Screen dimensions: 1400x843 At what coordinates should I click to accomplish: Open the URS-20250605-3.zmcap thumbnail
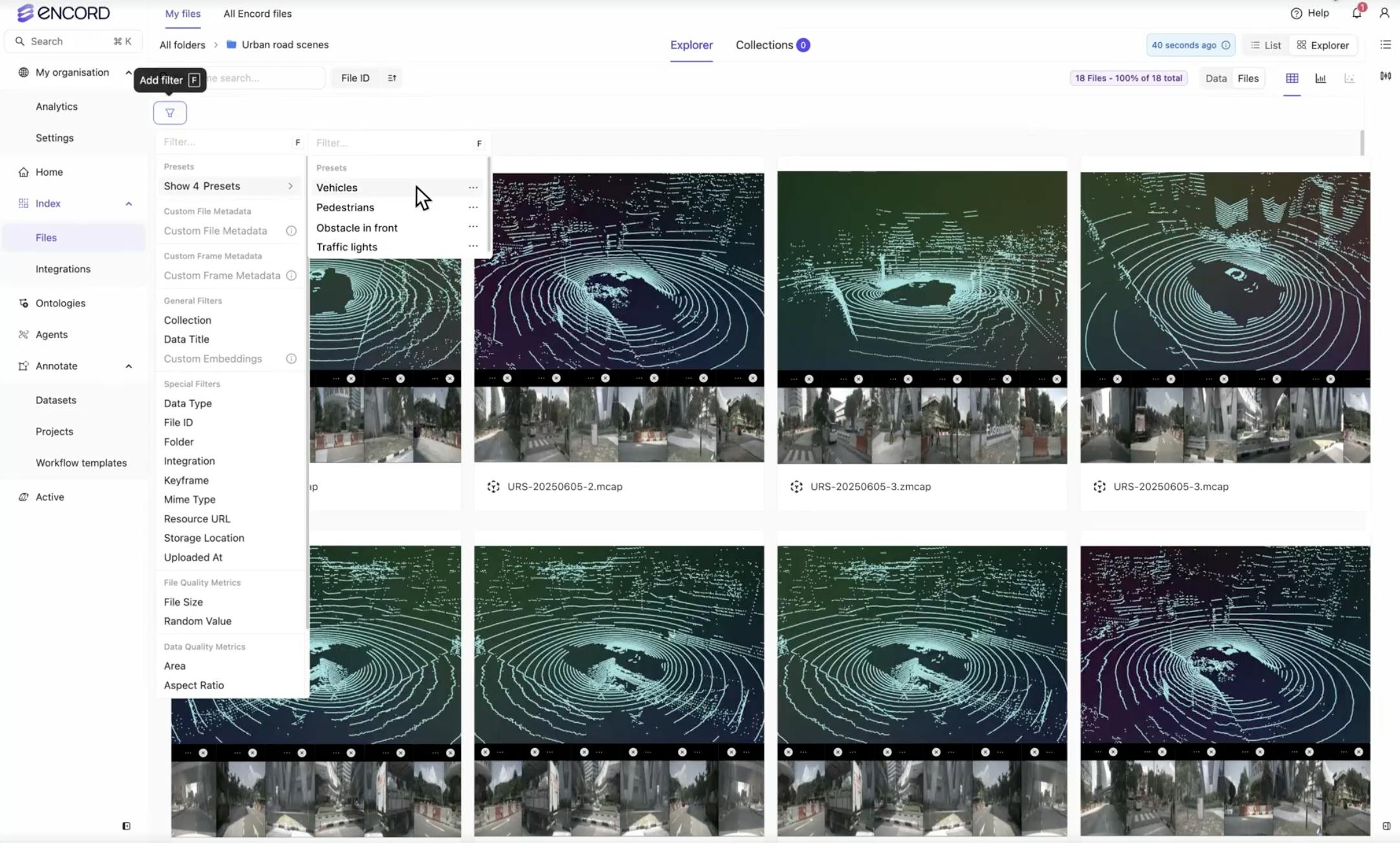pyautogui.click(x=922, y=317)
